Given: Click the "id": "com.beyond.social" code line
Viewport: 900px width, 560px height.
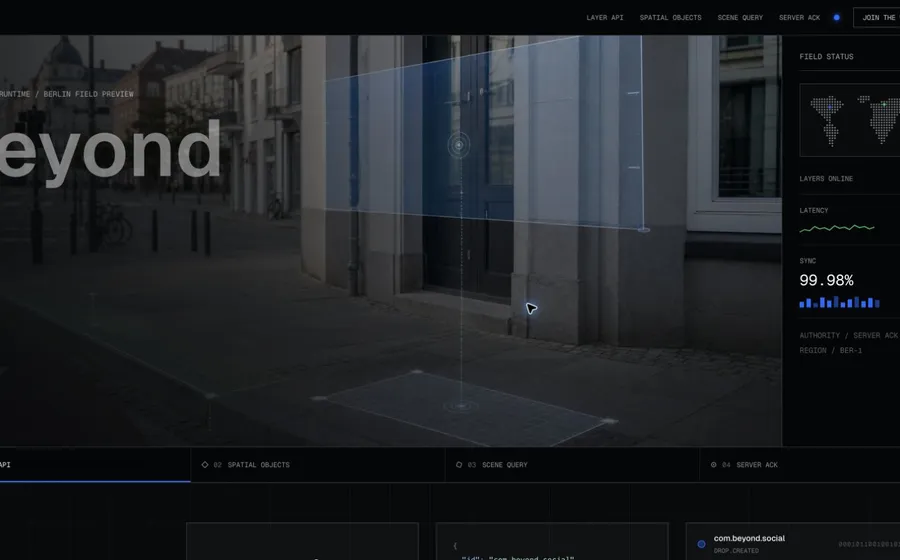Looking at the screenshot, I should click(x=518, y=557).
